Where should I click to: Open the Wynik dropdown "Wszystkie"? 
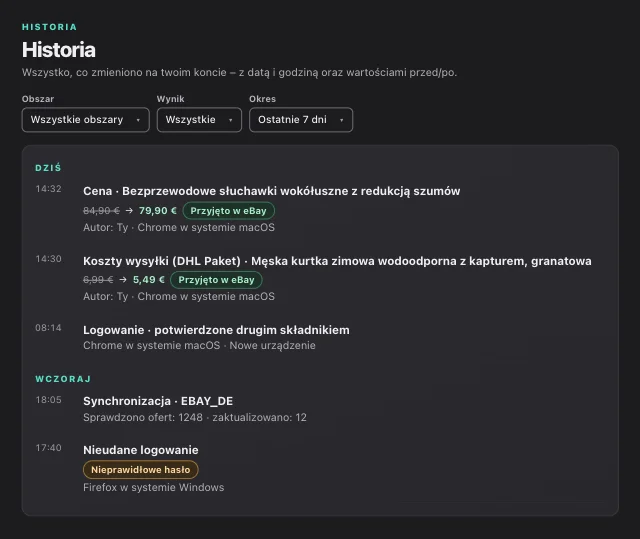tap(199, 120)
